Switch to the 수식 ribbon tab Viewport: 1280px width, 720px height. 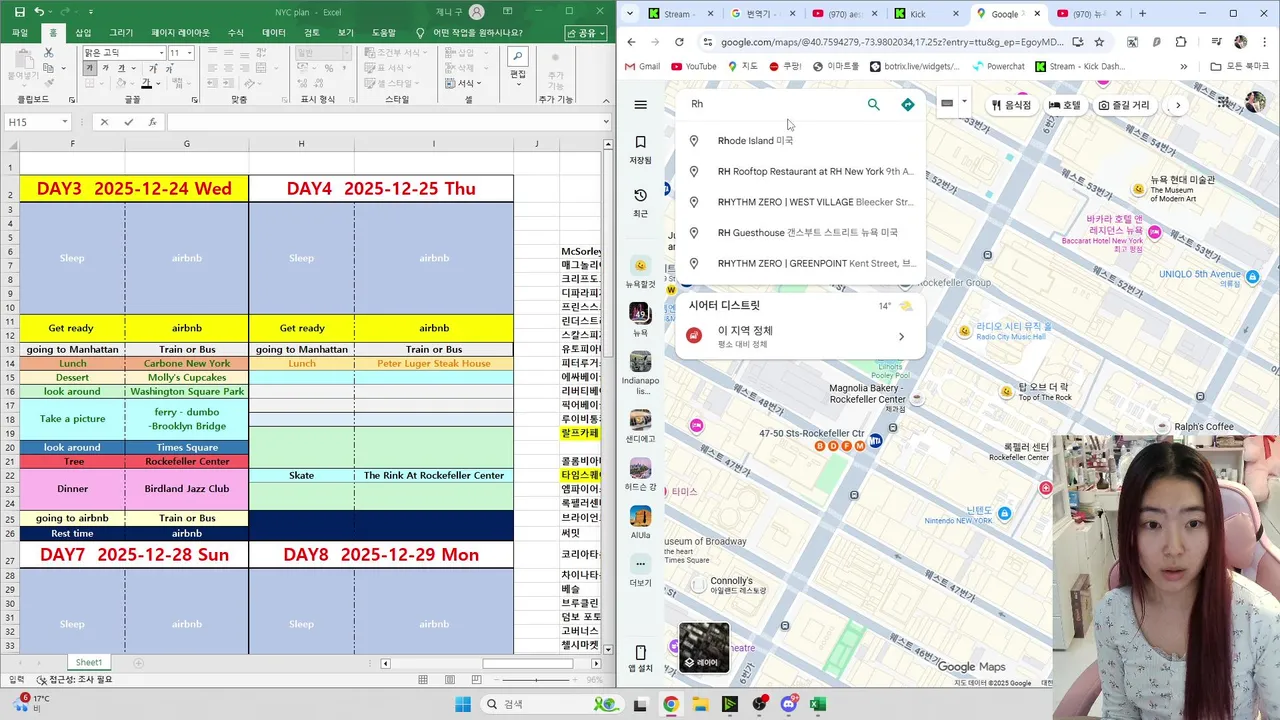[x=236, y=33]
